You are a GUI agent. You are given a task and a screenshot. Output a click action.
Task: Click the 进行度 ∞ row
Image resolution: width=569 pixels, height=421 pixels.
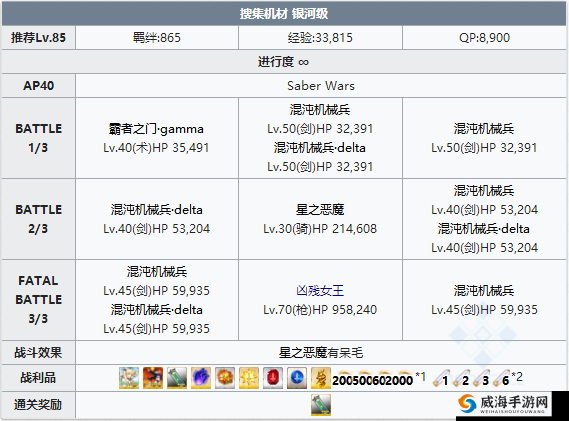(284, 62)
